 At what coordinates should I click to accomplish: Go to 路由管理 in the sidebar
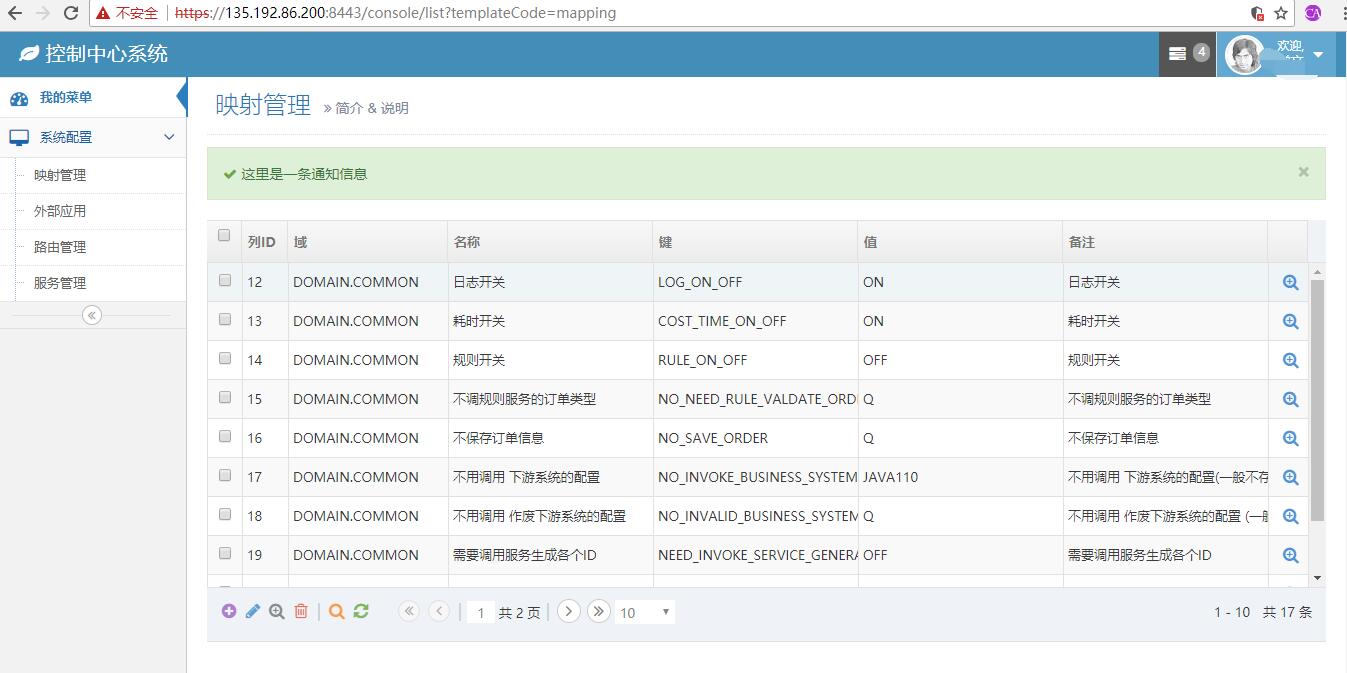click(60, 247)
